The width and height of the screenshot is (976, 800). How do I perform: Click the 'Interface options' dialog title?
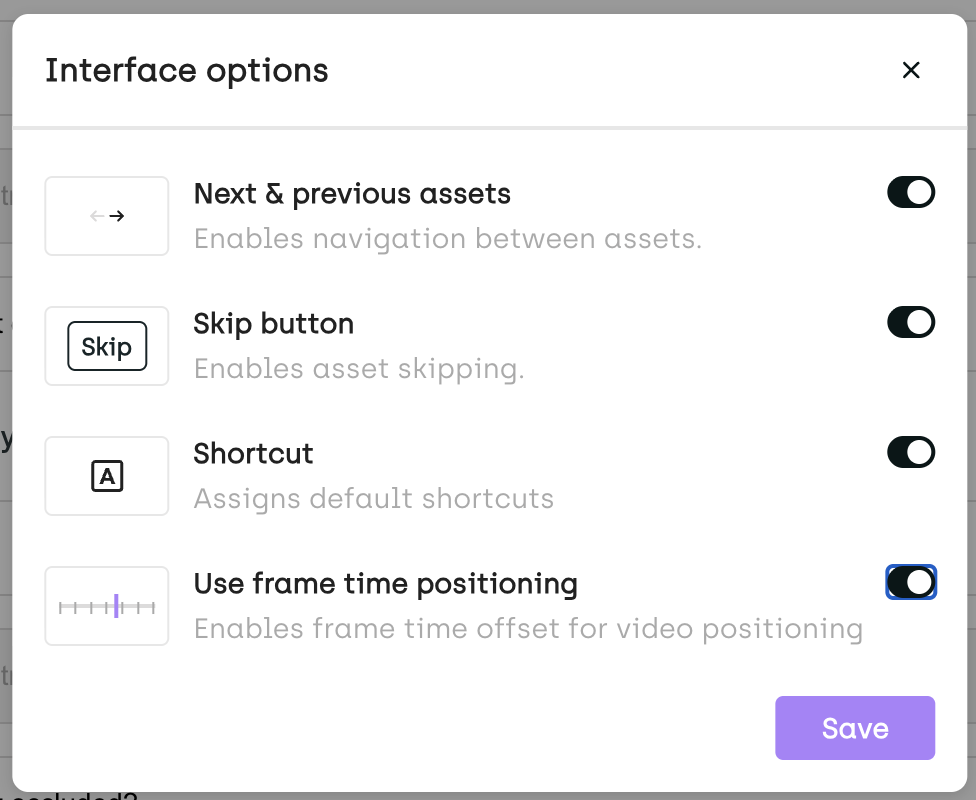tap(187, 71)
